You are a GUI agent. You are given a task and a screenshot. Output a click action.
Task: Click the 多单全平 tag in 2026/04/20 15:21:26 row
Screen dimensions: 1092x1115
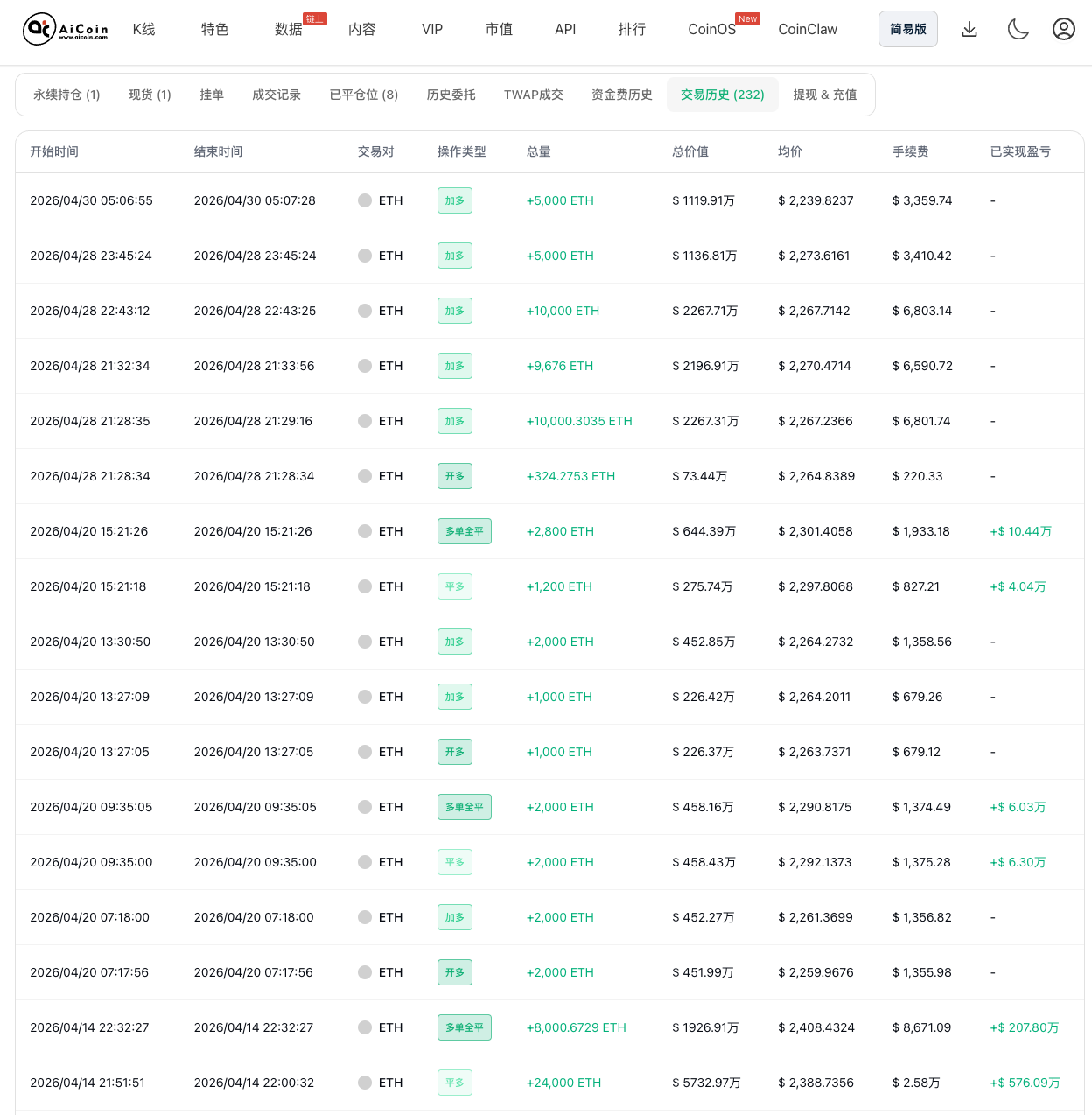pos(465,531)
